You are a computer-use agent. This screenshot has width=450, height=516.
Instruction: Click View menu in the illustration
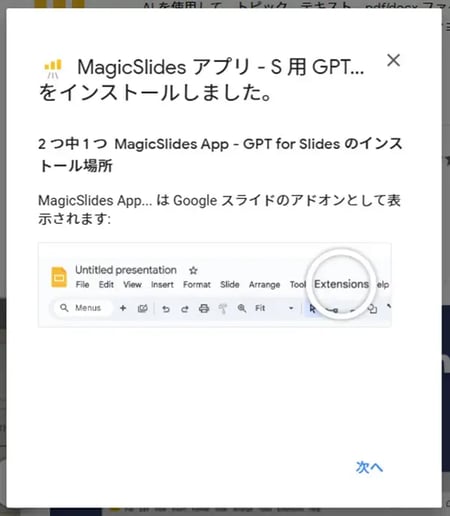click(x=132, y=284)
